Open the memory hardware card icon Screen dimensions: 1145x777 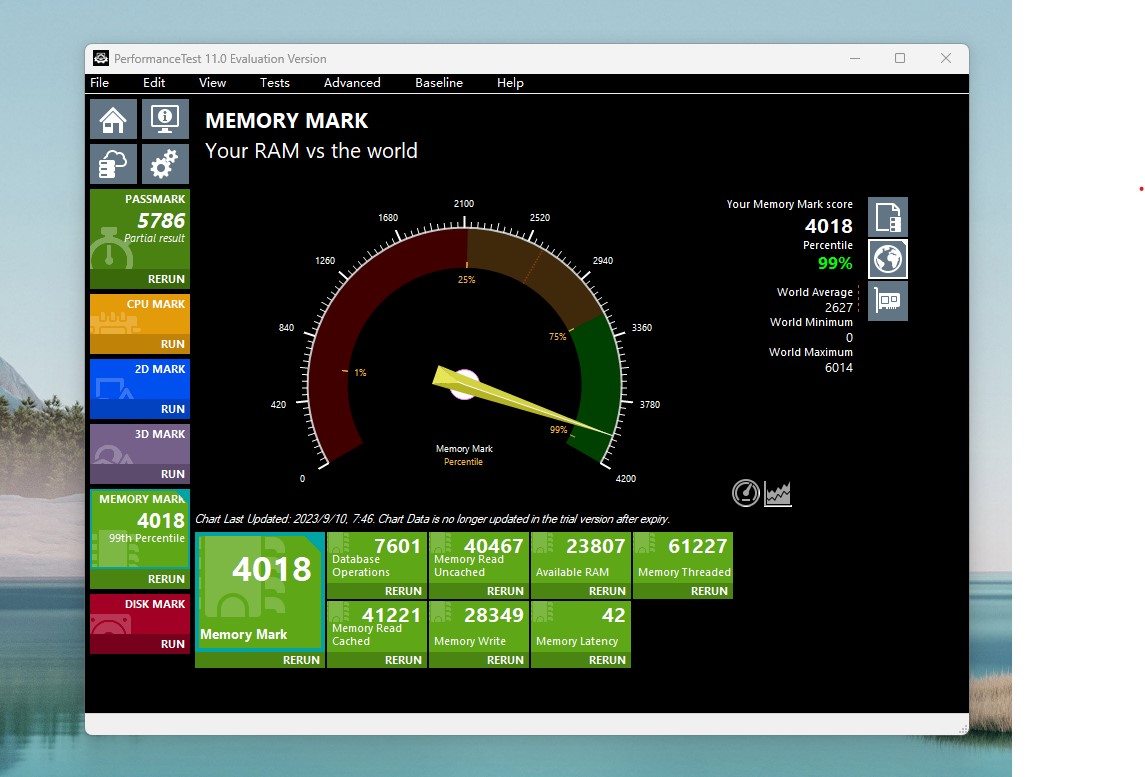click(888, 300)
